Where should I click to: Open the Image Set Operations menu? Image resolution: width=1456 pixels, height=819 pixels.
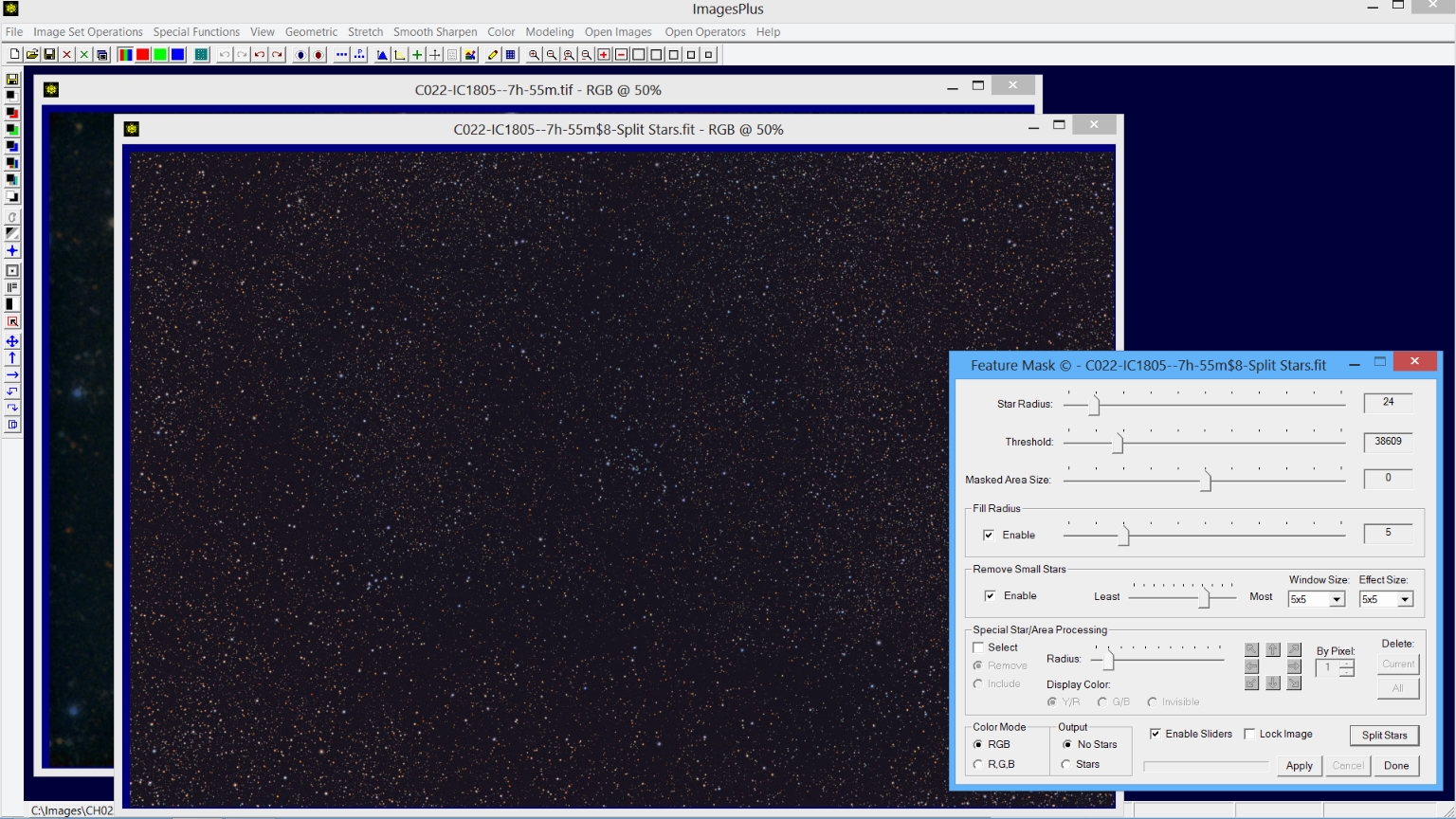tap(88, 31)
